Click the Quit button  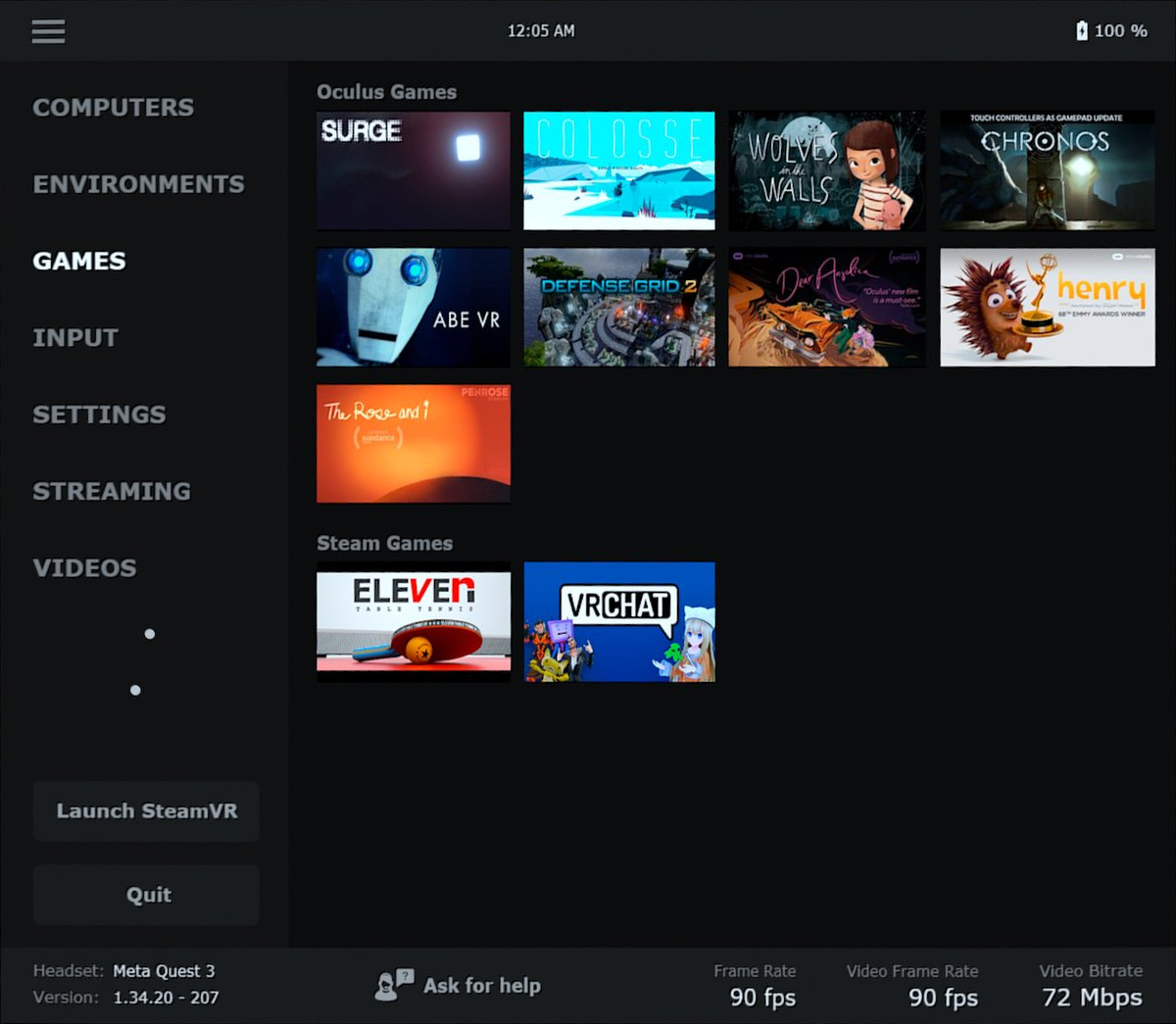pos(146,895)
